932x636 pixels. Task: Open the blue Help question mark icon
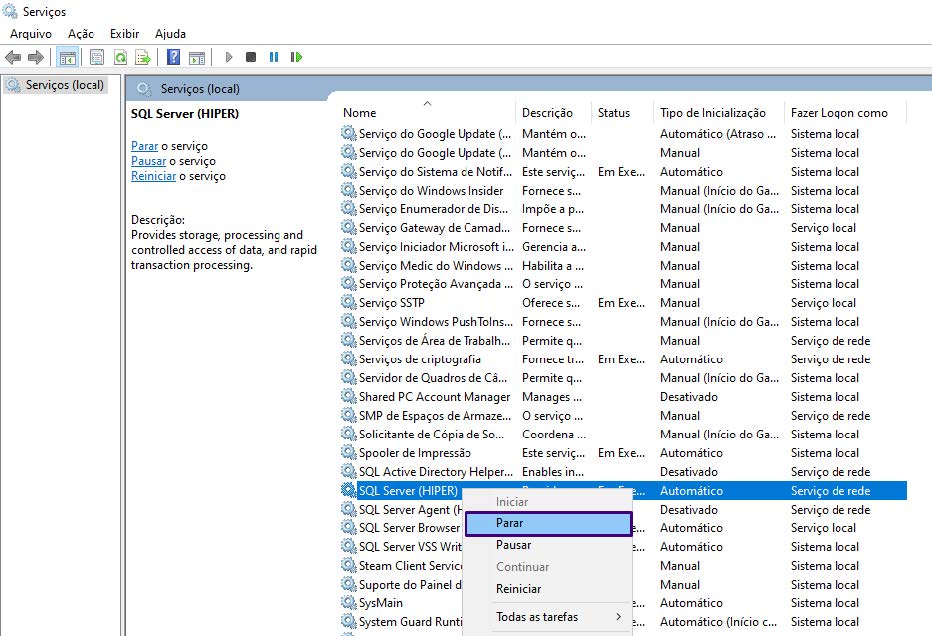174,58
